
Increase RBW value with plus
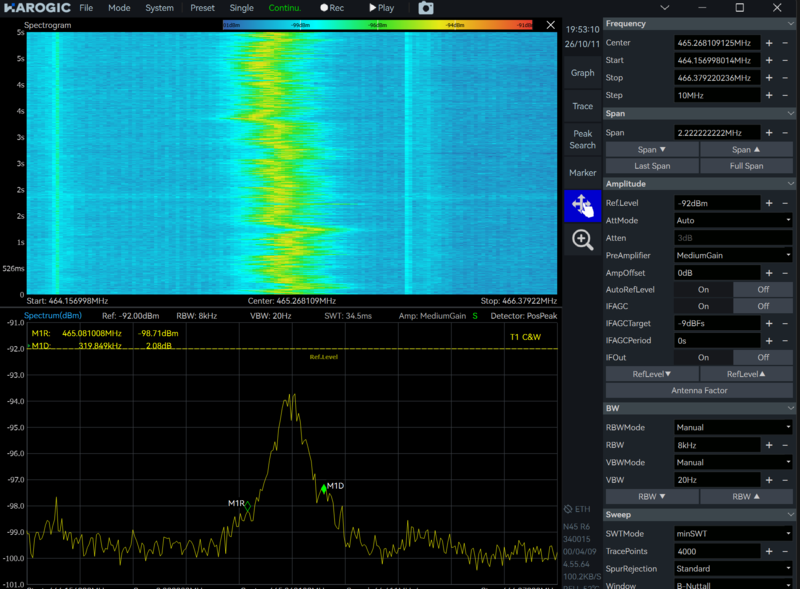769,446
